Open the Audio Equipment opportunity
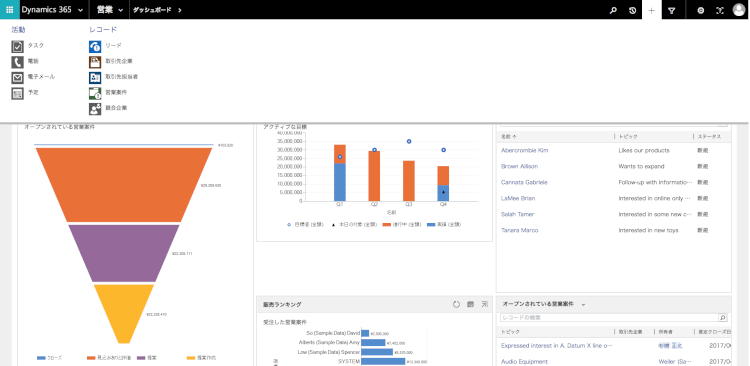This screenshot has width=750, height=366. coord(524,362)
